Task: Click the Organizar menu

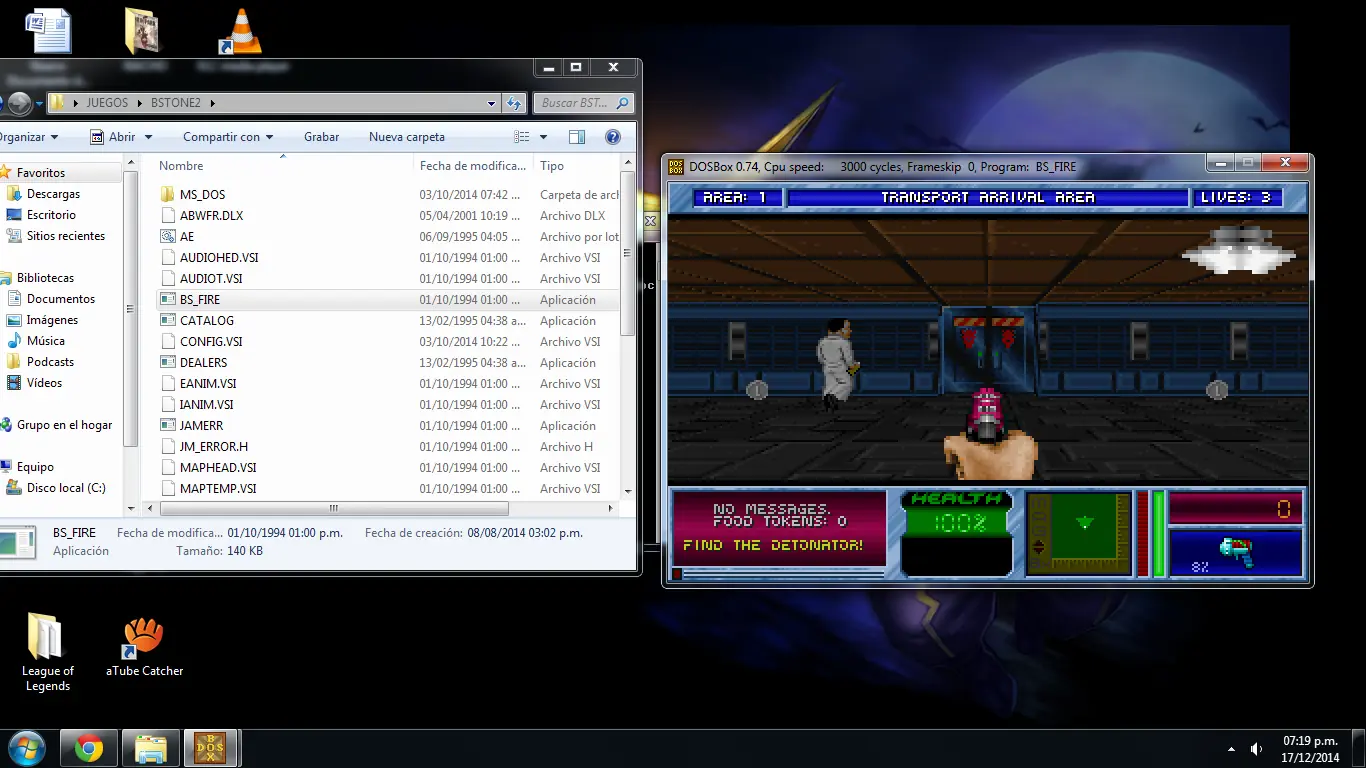Action: point(28,137)
